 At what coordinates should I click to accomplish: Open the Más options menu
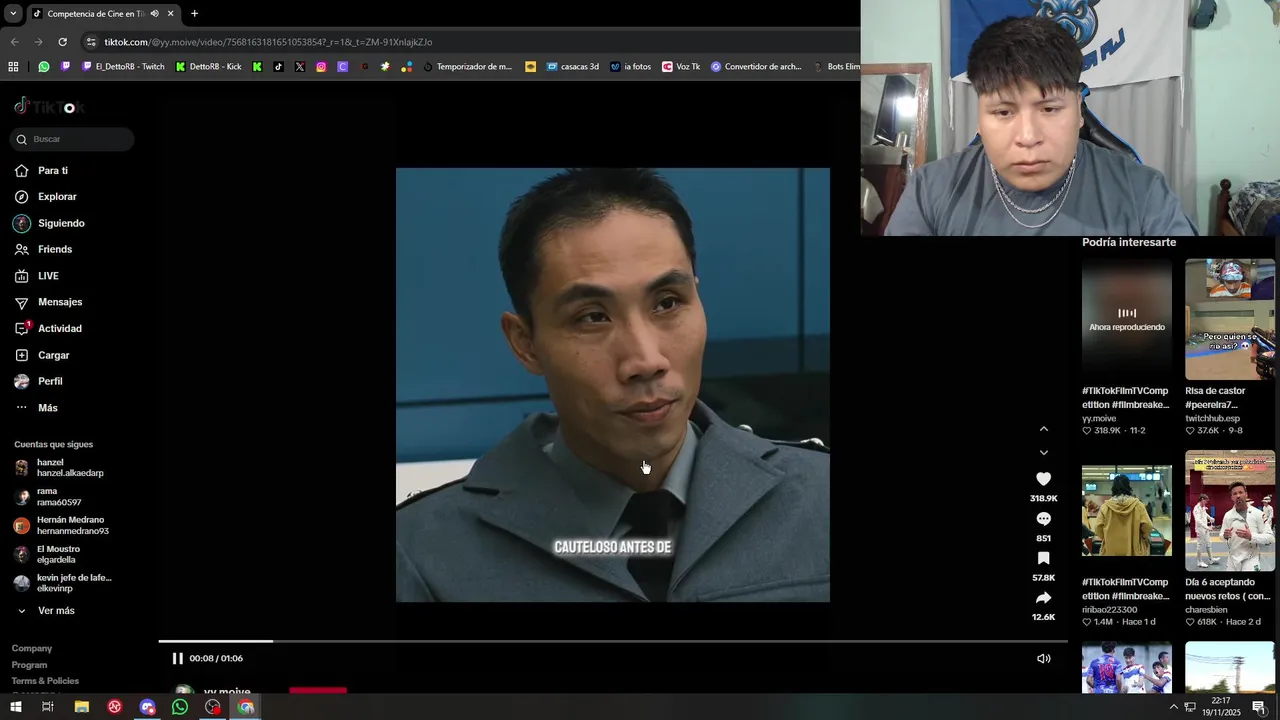coord(36,408)
